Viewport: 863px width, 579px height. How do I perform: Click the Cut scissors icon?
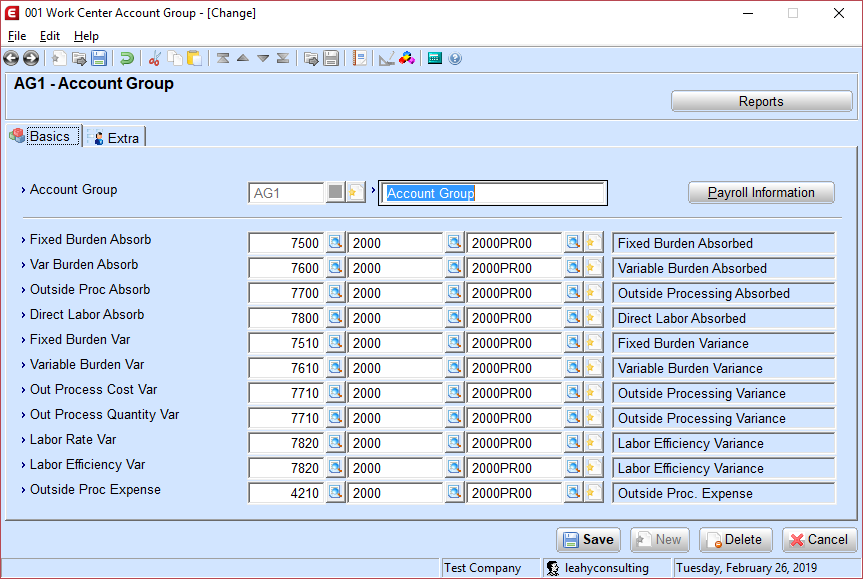pyautogui.click(x=155, y=58)
